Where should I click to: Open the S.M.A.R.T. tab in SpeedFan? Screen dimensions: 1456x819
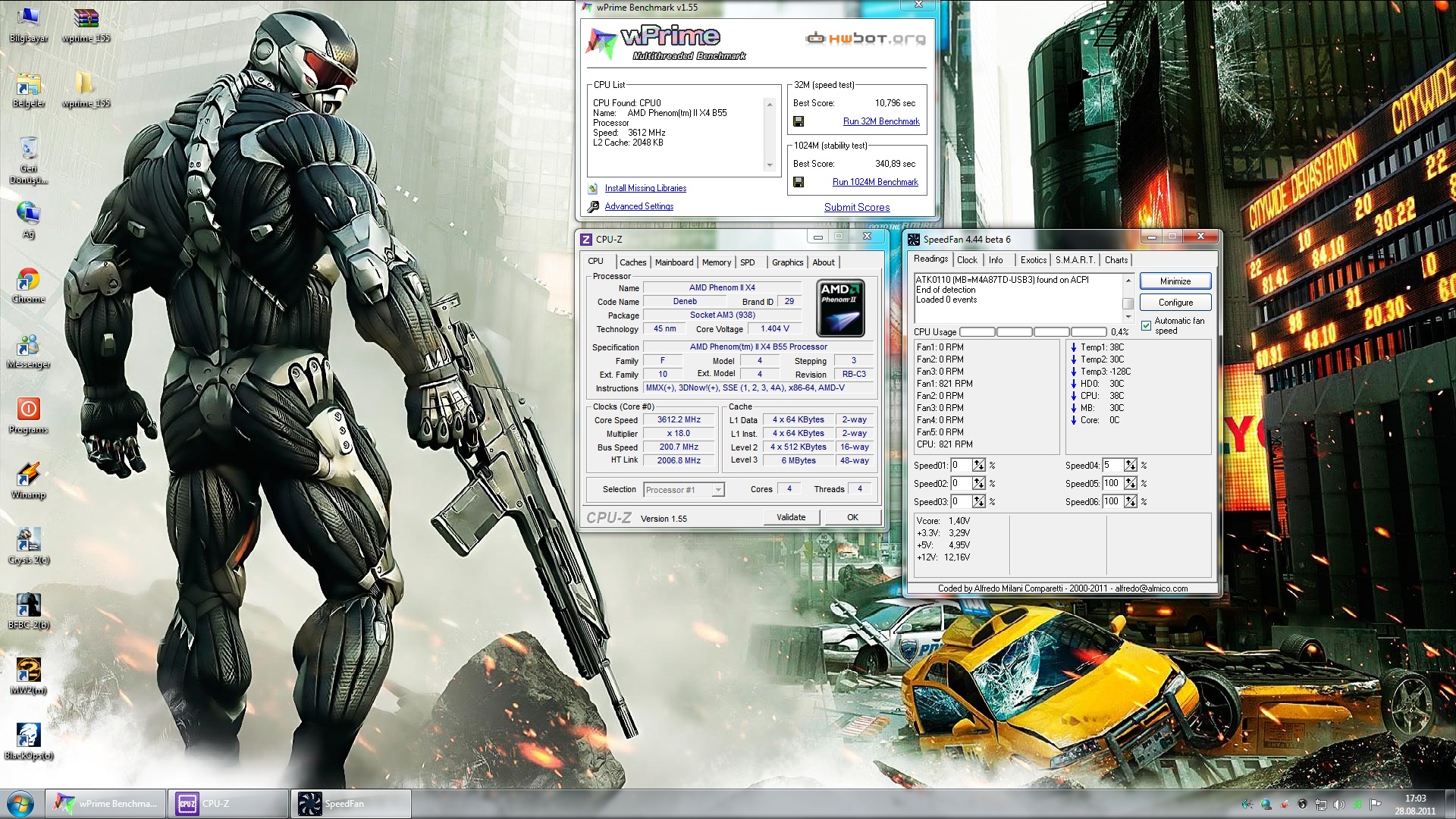tap(1075, 260)
